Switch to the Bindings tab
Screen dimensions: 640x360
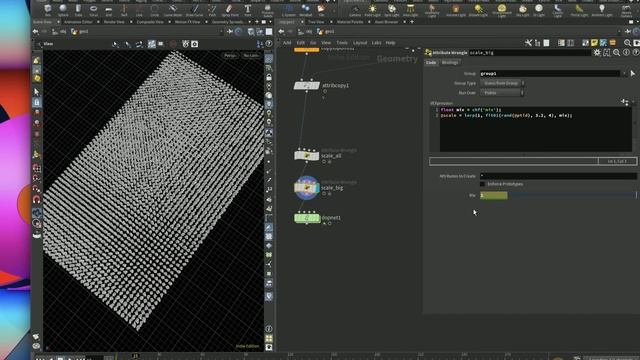pos(450,62)
